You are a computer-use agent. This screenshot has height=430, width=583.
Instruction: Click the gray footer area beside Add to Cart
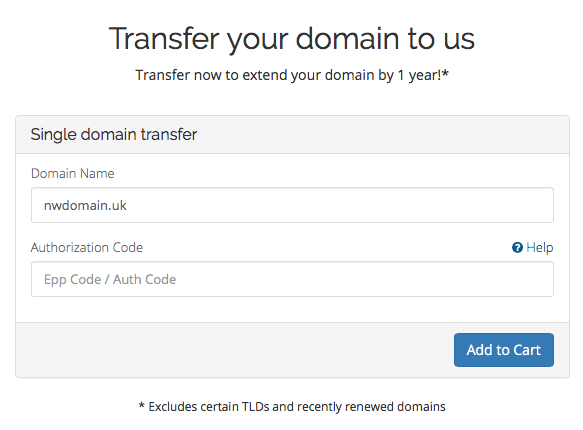(x=234, y=350)
